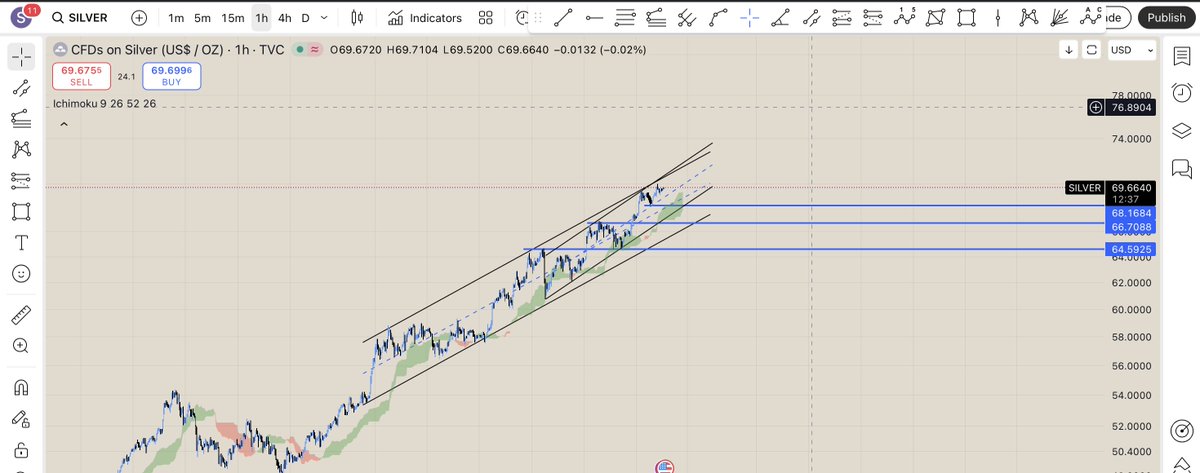Screen dimensions: 1200x473
Task: Switch to the 15m timeframe
Action: coord(232,18)
